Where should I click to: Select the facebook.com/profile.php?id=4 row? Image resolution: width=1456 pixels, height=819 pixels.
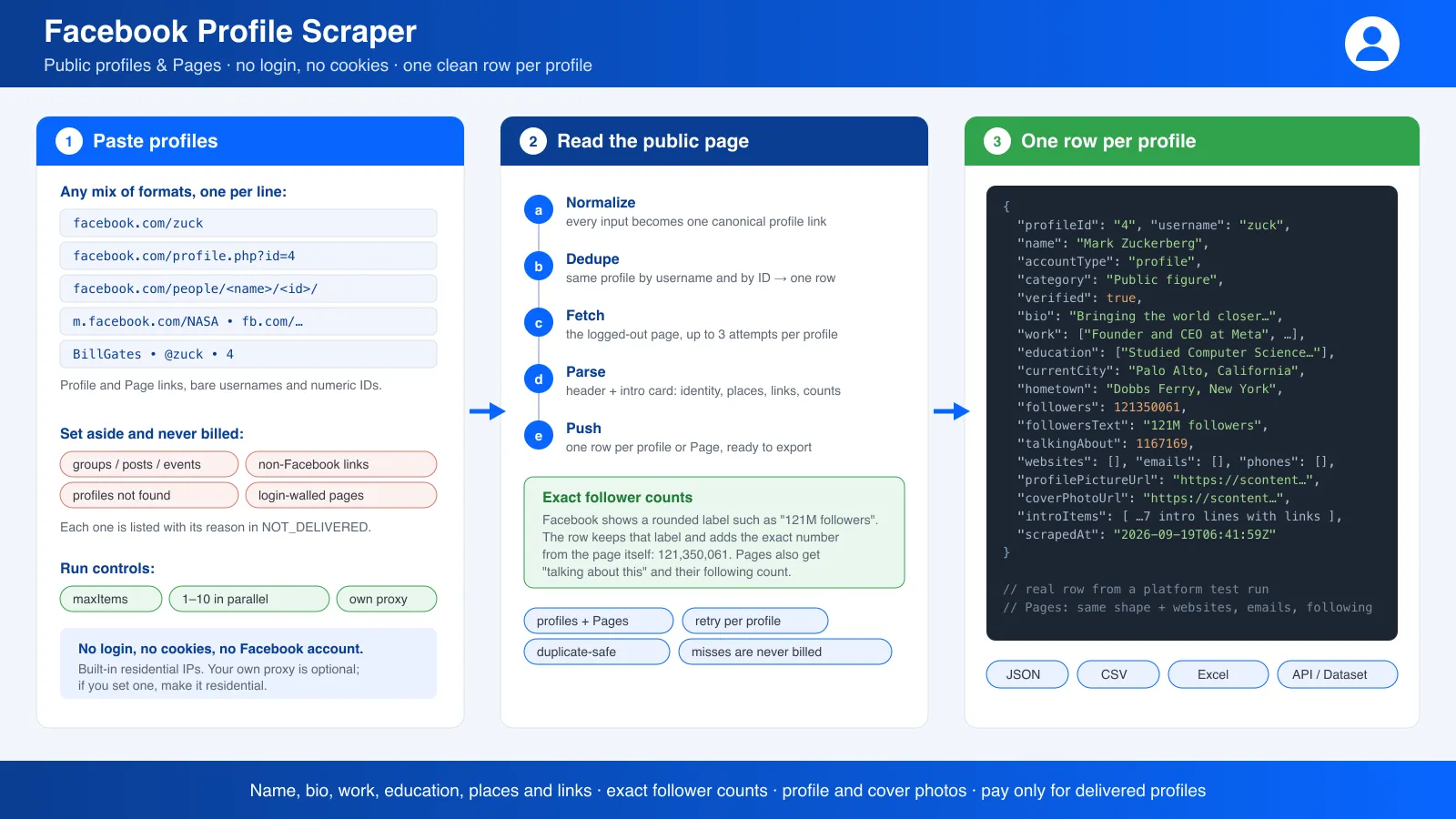point(248,256)
